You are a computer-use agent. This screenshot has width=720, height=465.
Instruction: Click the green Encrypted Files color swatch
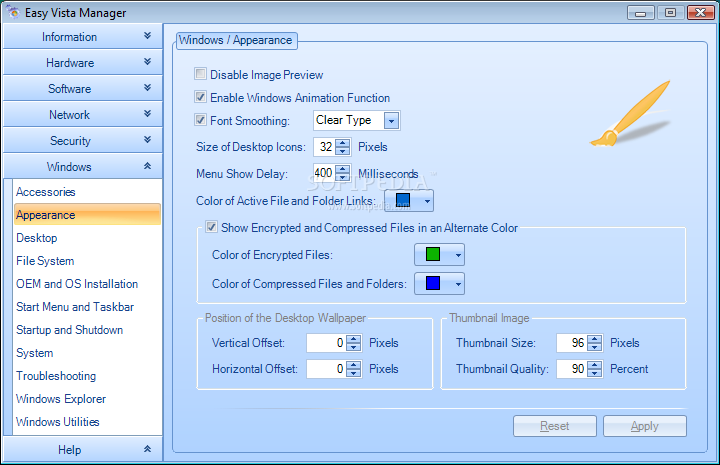pyautogui.click(x=433, y=254)
